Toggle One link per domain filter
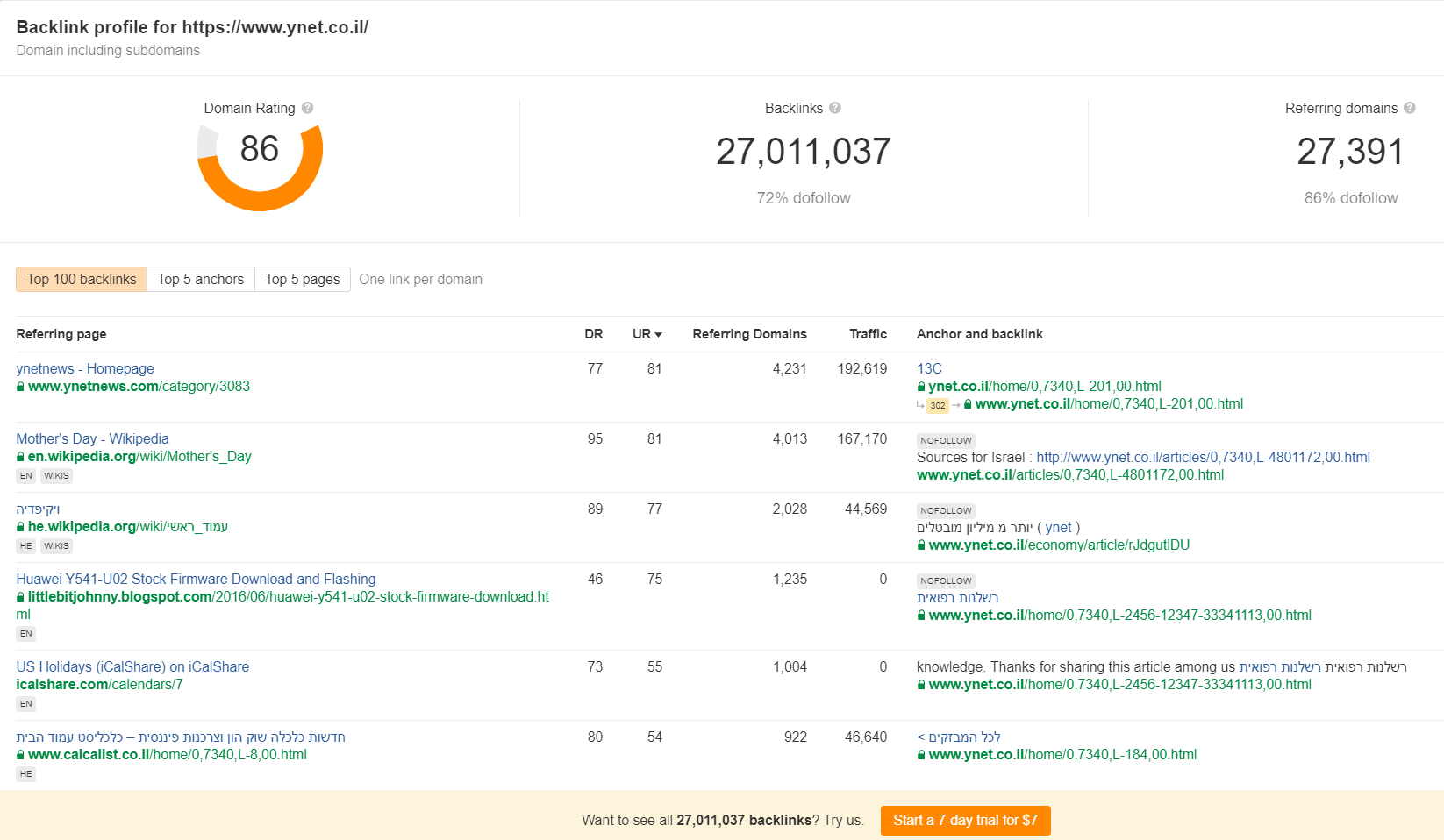Viewport: 1444px width, 840px height. tap(420, 280)
